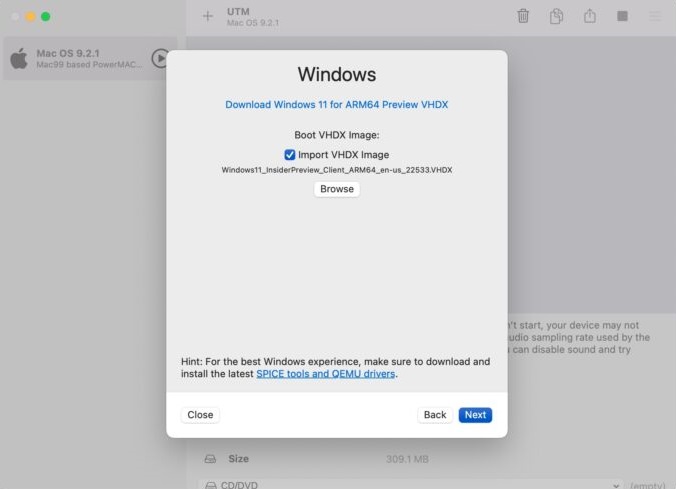Open SPICE tools and QEMU drivers link
The width and height of the screenshot is (676, 489).
coord(325,374)
